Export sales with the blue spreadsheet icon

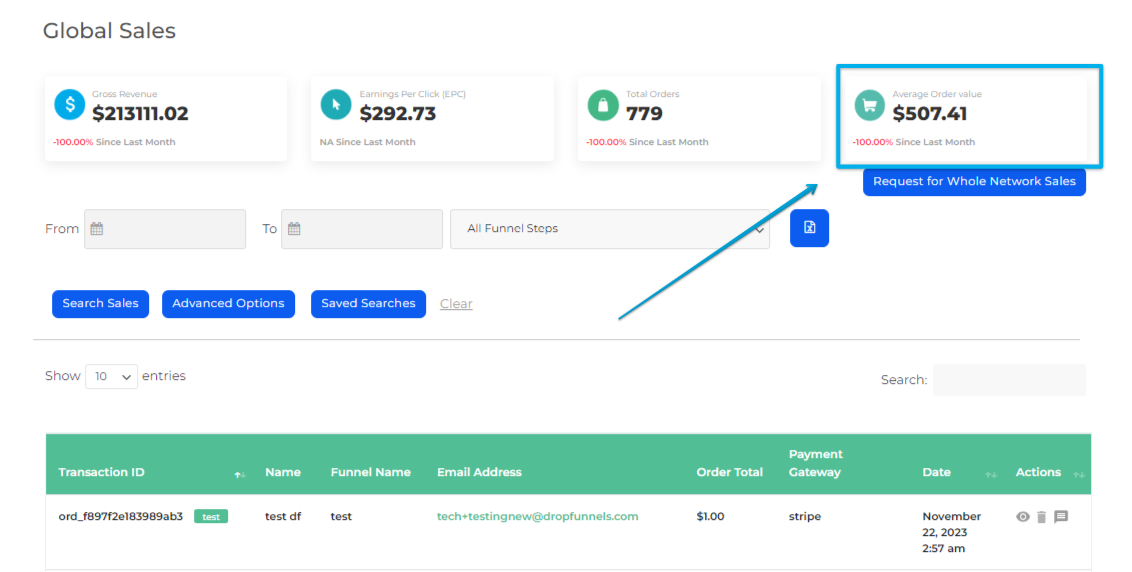click(809, 228)
